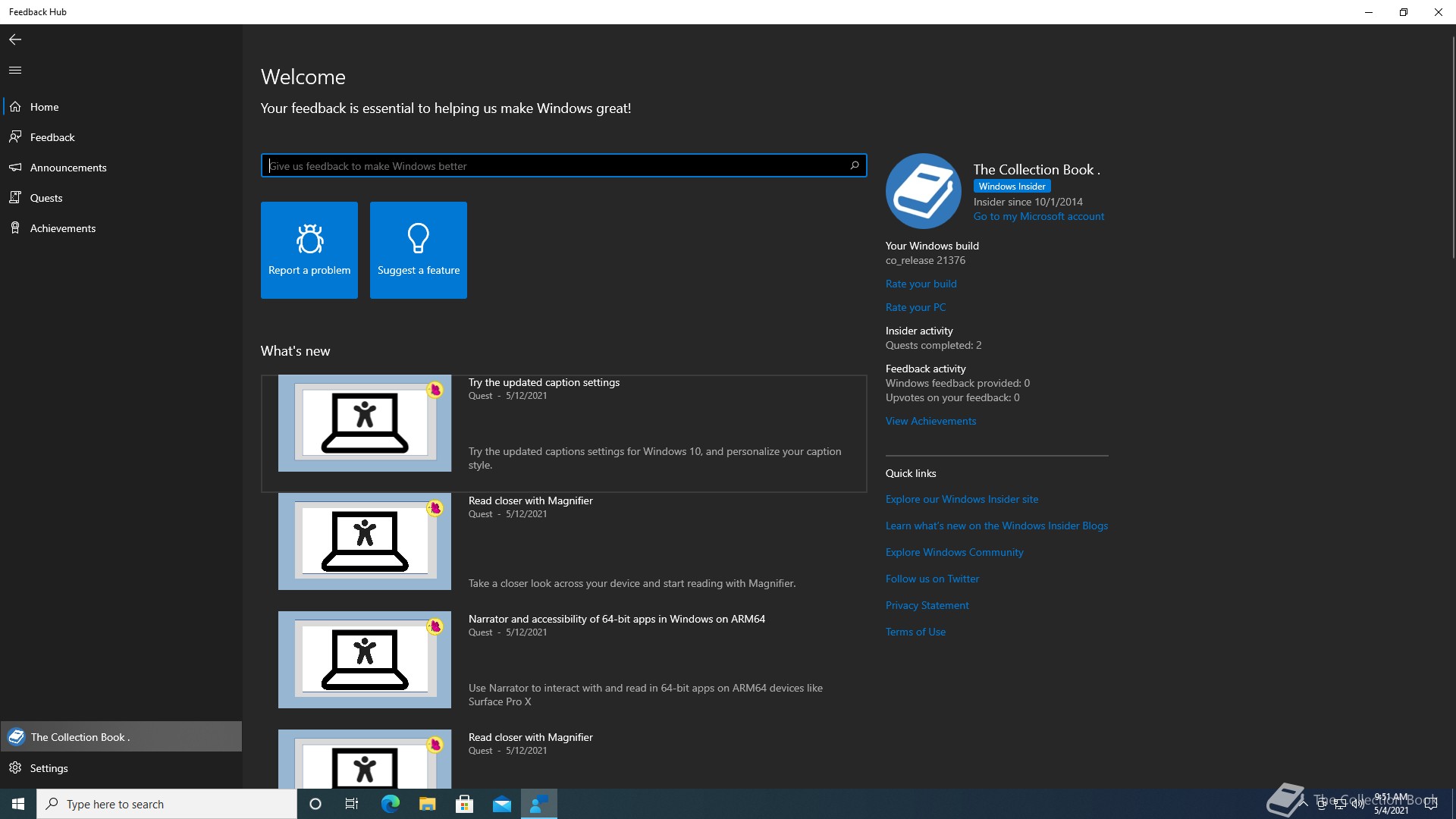Open the Narrator ARM64 quest thumbnail
1456x819 pixels.
coord(365,660)
